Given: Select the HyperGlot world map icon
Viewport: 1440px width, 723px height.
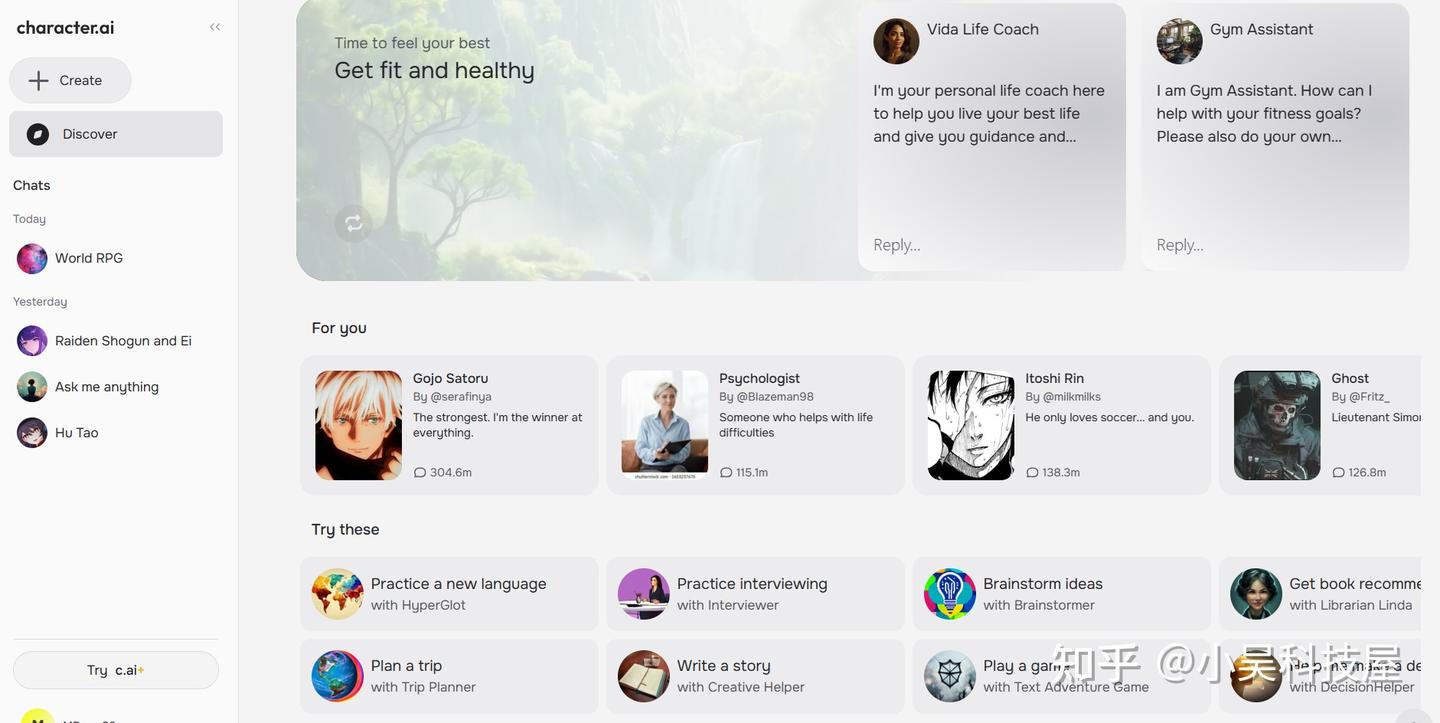Looking at the screenshot, I should point(337,594).
